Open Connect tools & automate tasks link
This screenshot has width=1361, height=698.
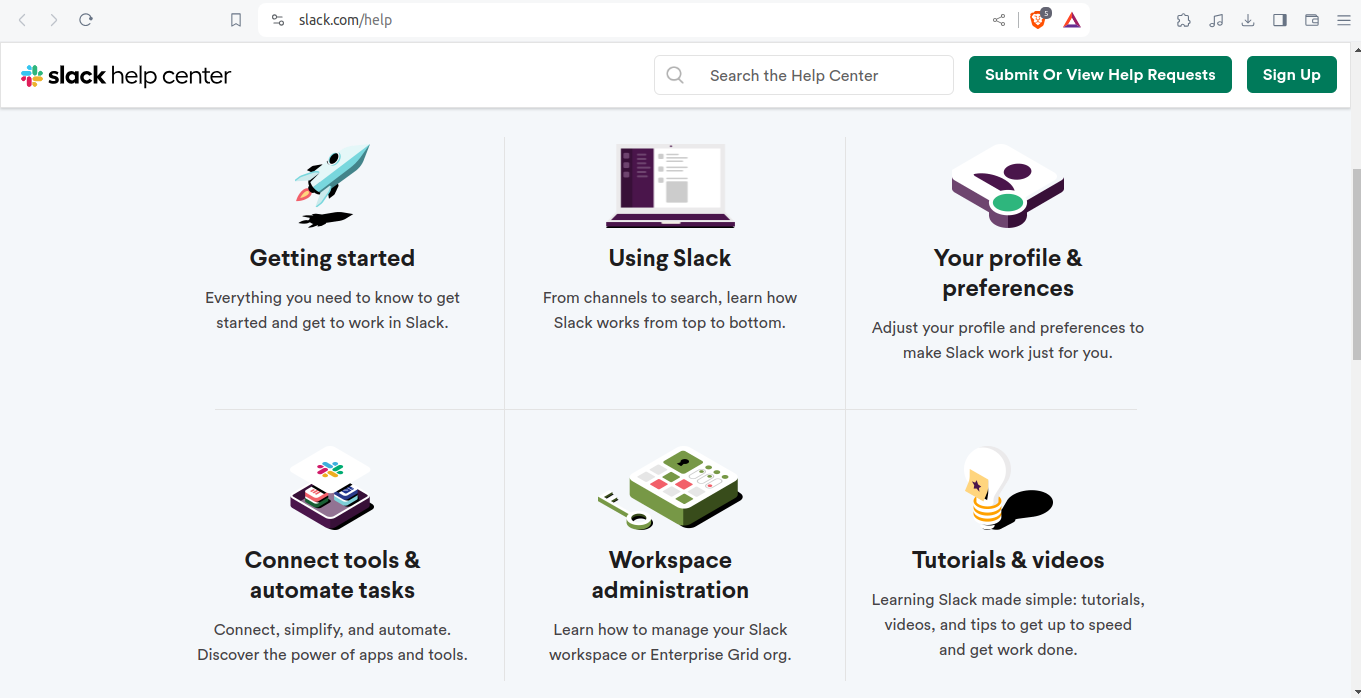(x=332, y=575)
